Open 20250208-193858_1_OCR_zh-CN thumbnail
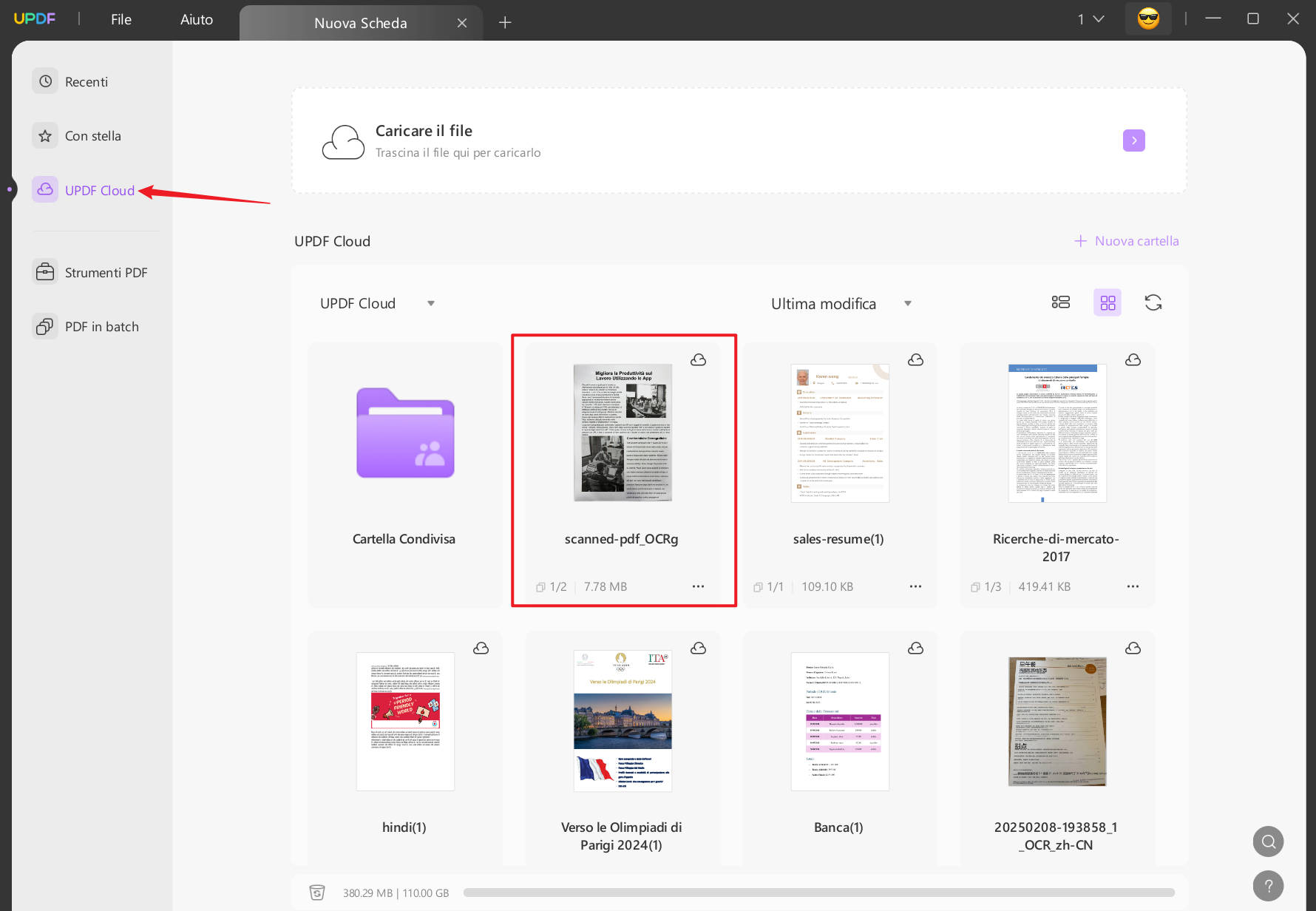The image size is (1316, 911). coord(1057,721)
